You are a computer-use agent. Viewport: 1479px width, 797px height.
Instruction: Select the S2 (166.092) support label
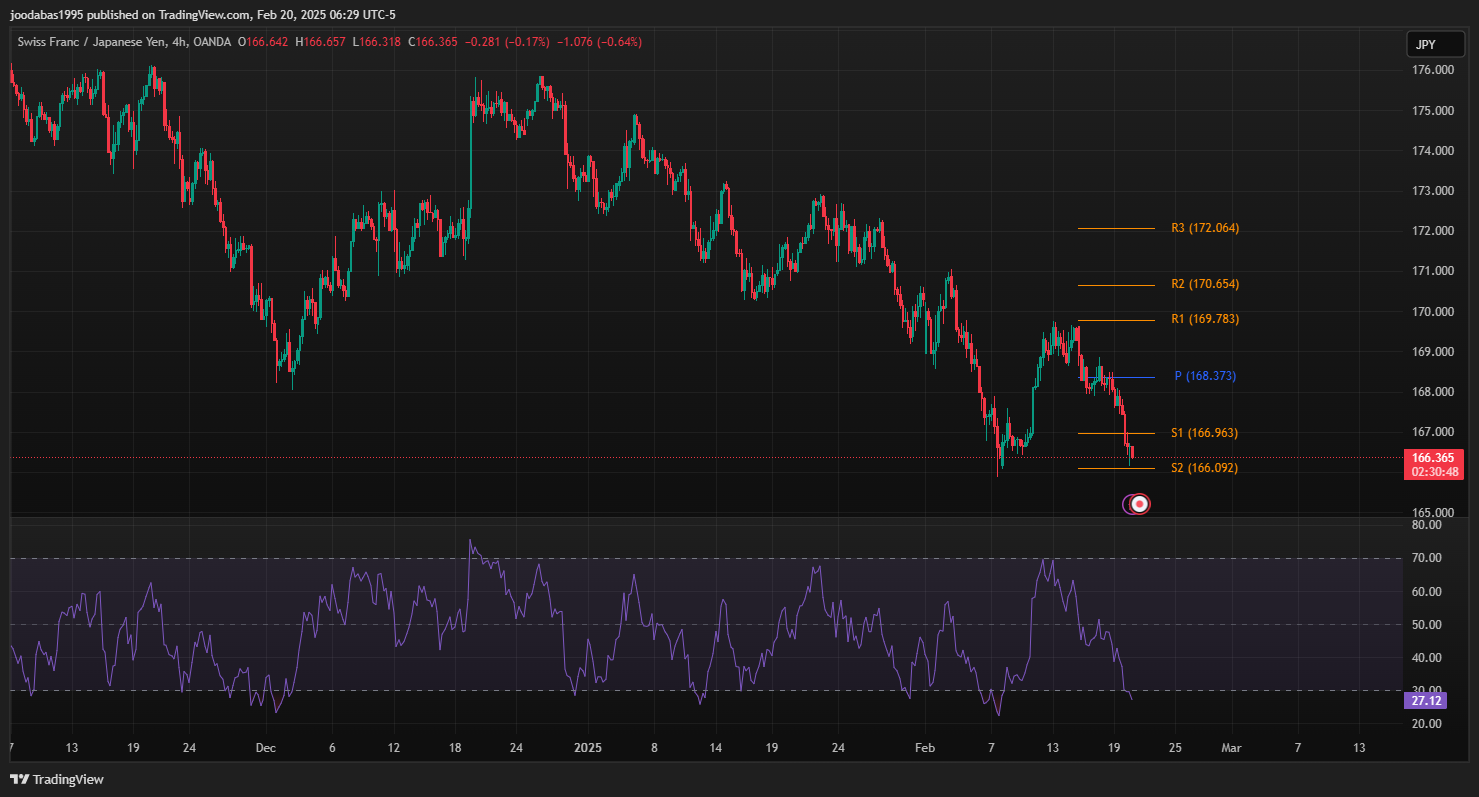point(1204,468)
